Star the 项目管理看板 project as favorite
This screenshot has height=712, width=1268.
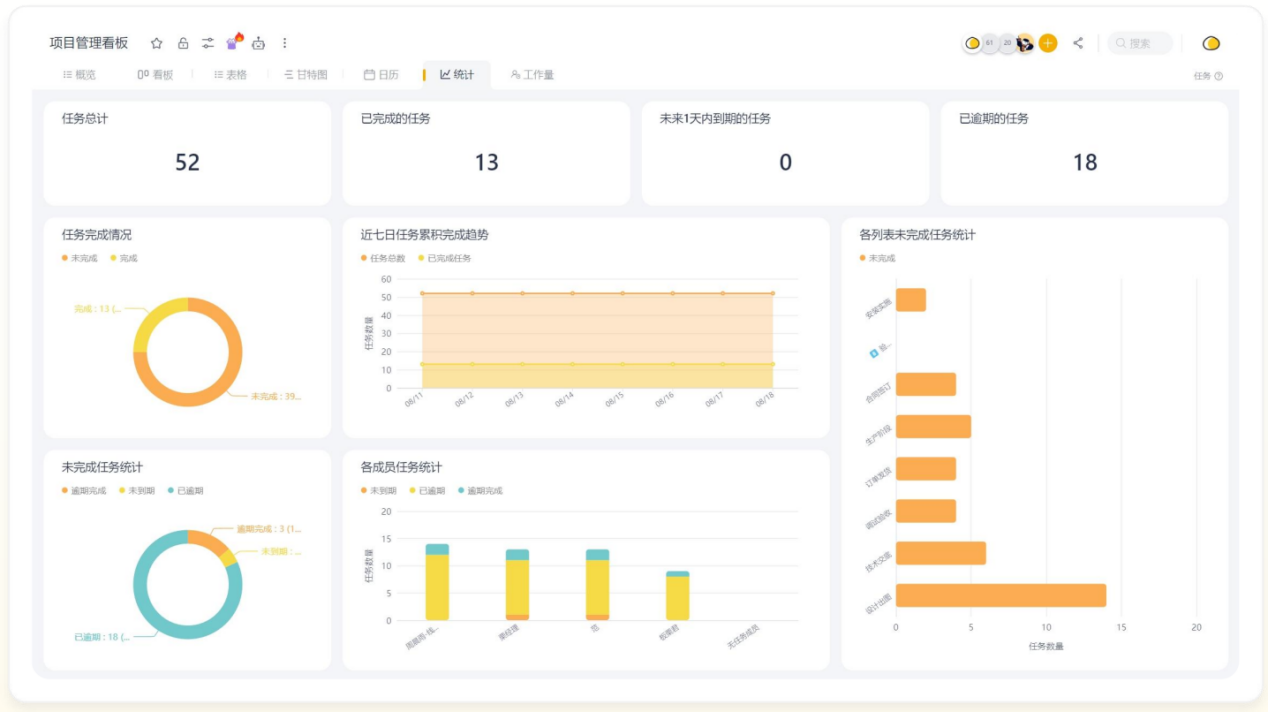pos(156,43)
